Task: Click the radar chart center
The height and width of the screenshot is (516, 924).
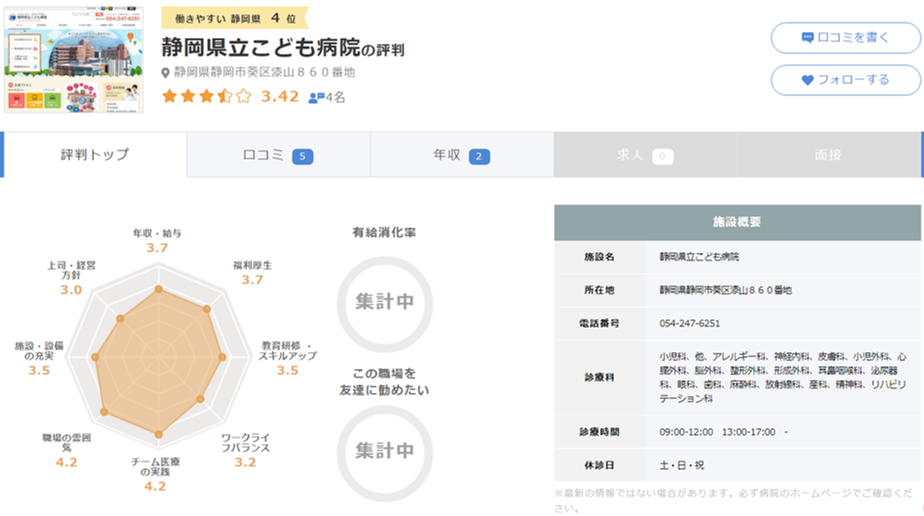Action: coord(158,357)
